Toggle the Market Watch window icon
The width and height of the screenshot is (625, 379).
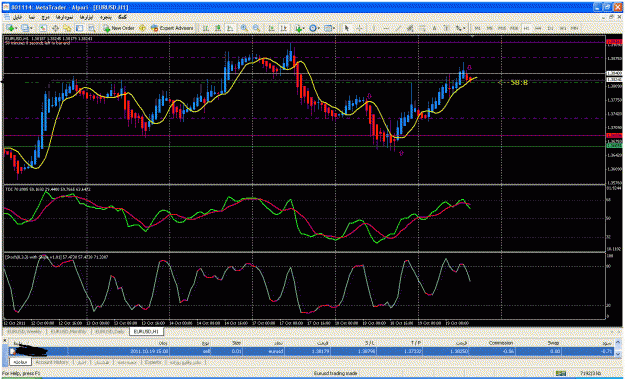(43, 28)
